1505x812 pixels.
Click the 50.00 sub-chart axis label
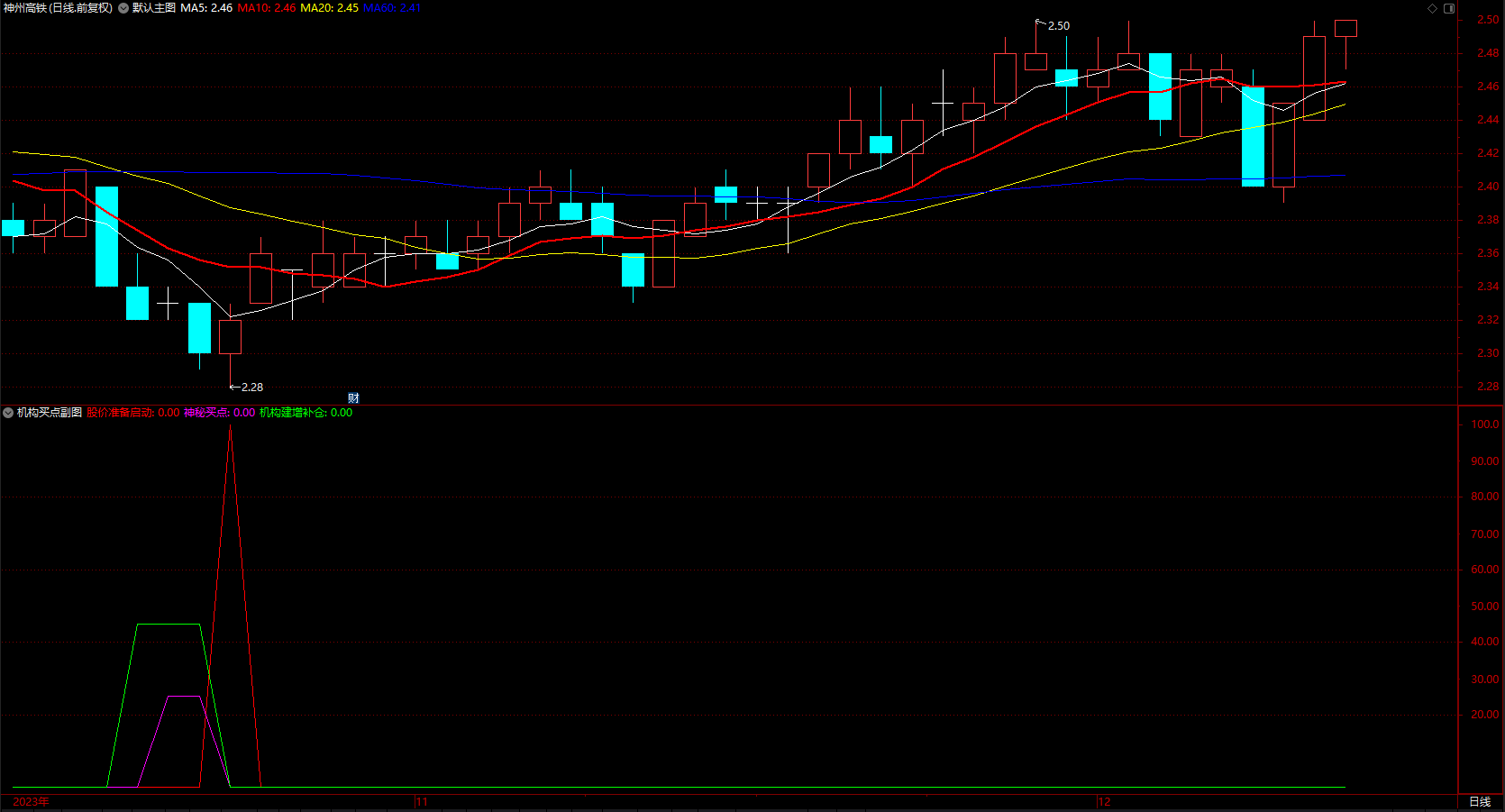pos(1485,607)
